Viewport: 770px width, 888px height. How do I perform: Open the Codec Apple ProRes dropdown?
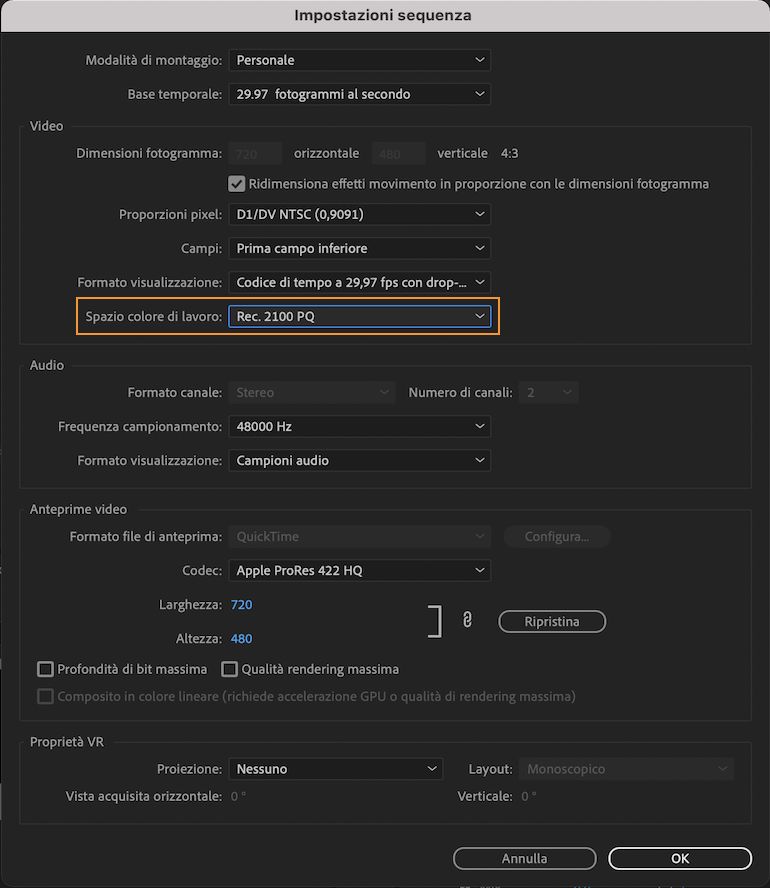tap(359, 570)
